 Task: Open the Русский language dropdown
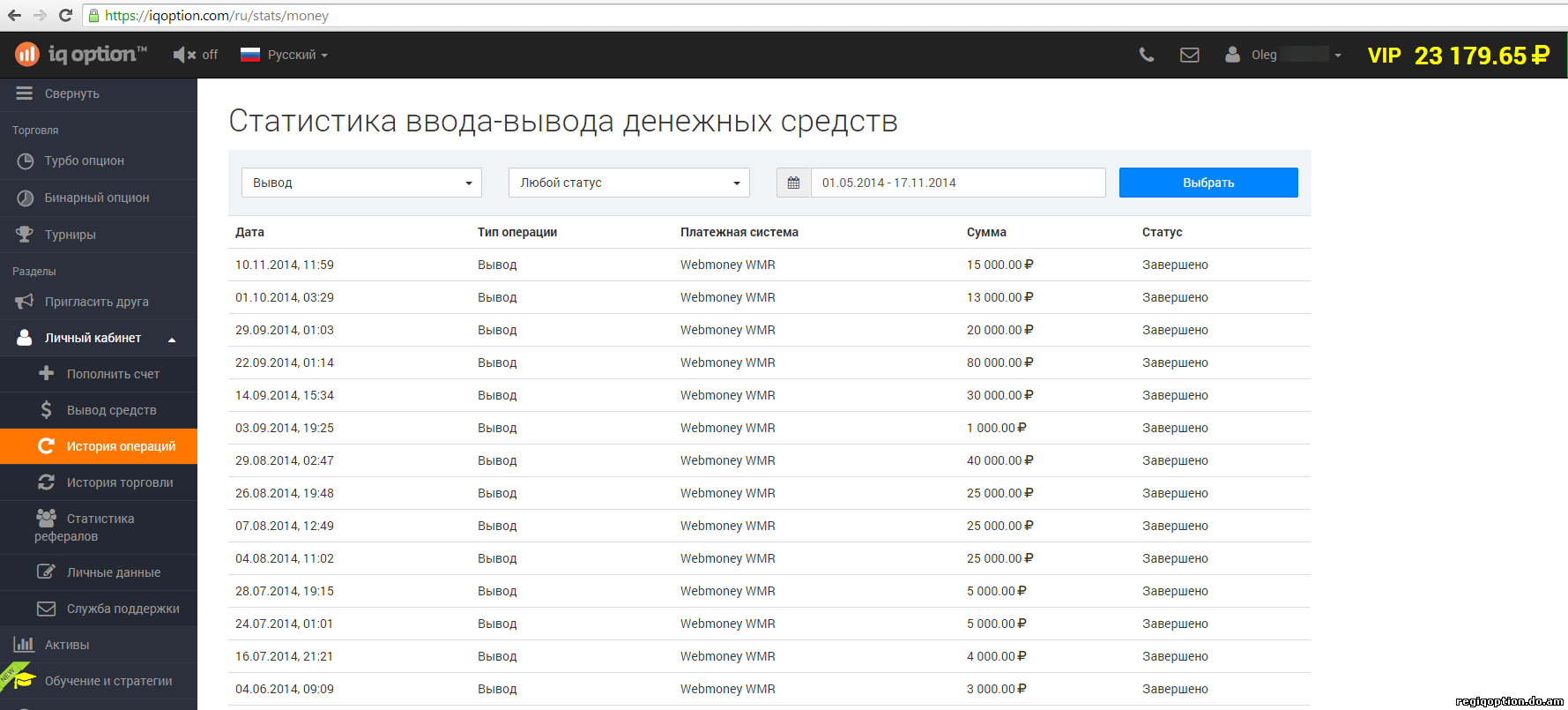tap(284, 55)
